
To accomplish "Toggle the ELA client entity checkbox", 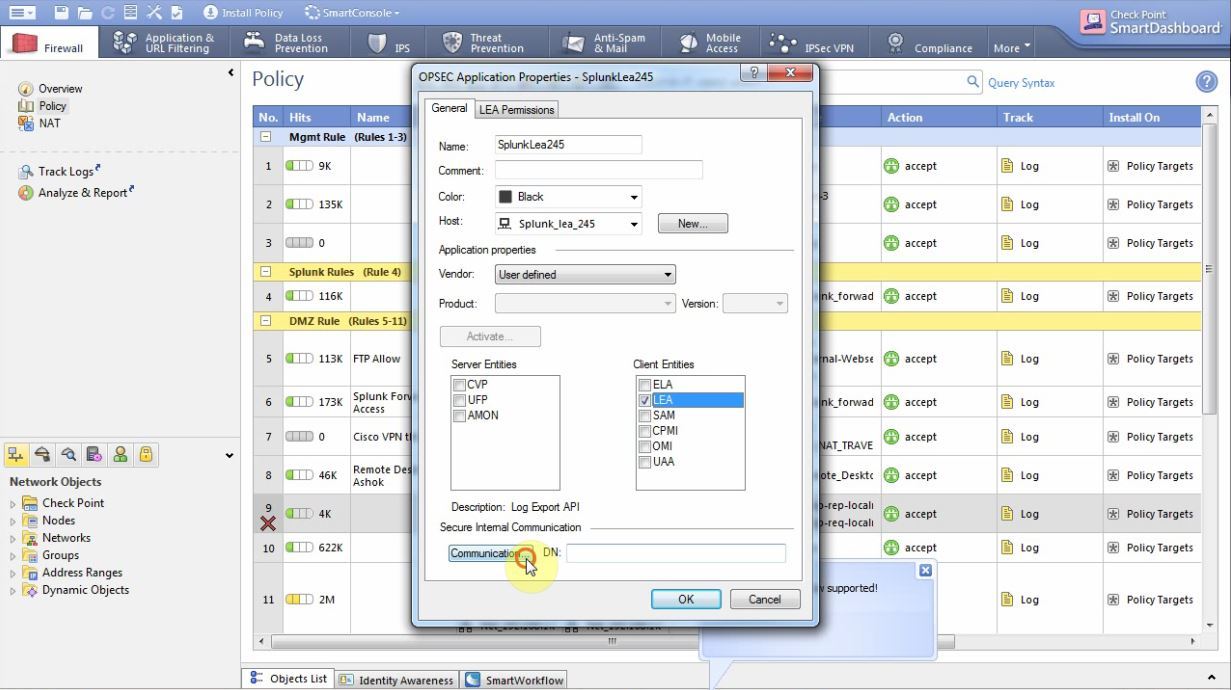I will point(644,385).
